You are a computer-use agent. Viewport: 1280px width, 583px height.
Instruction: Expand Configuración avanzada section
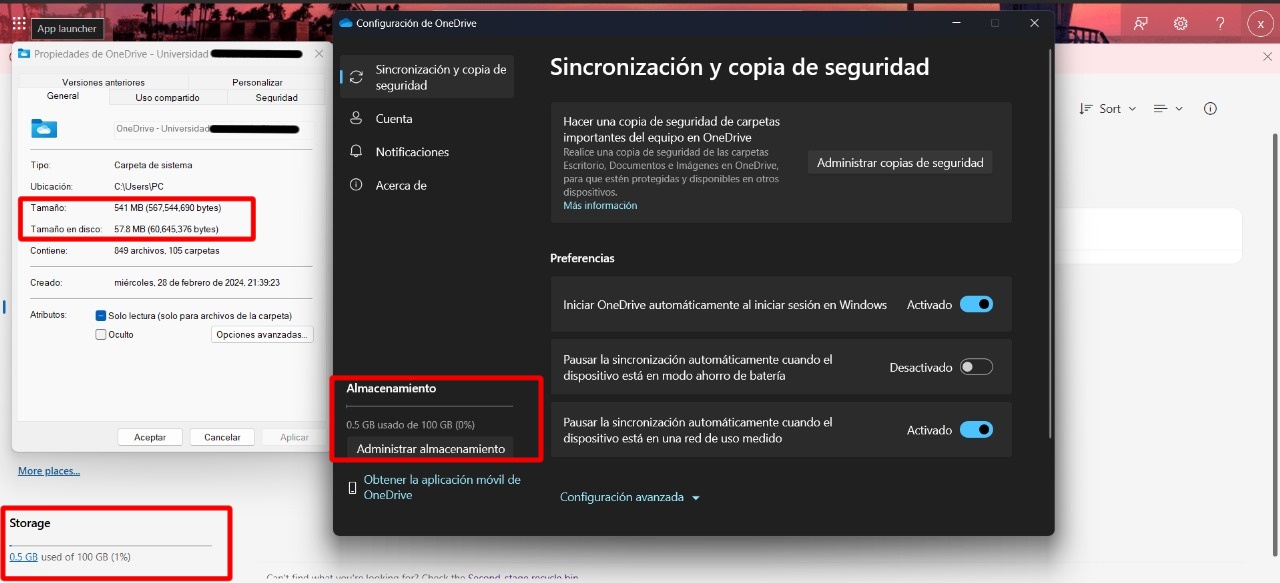(x=629, y=497)
